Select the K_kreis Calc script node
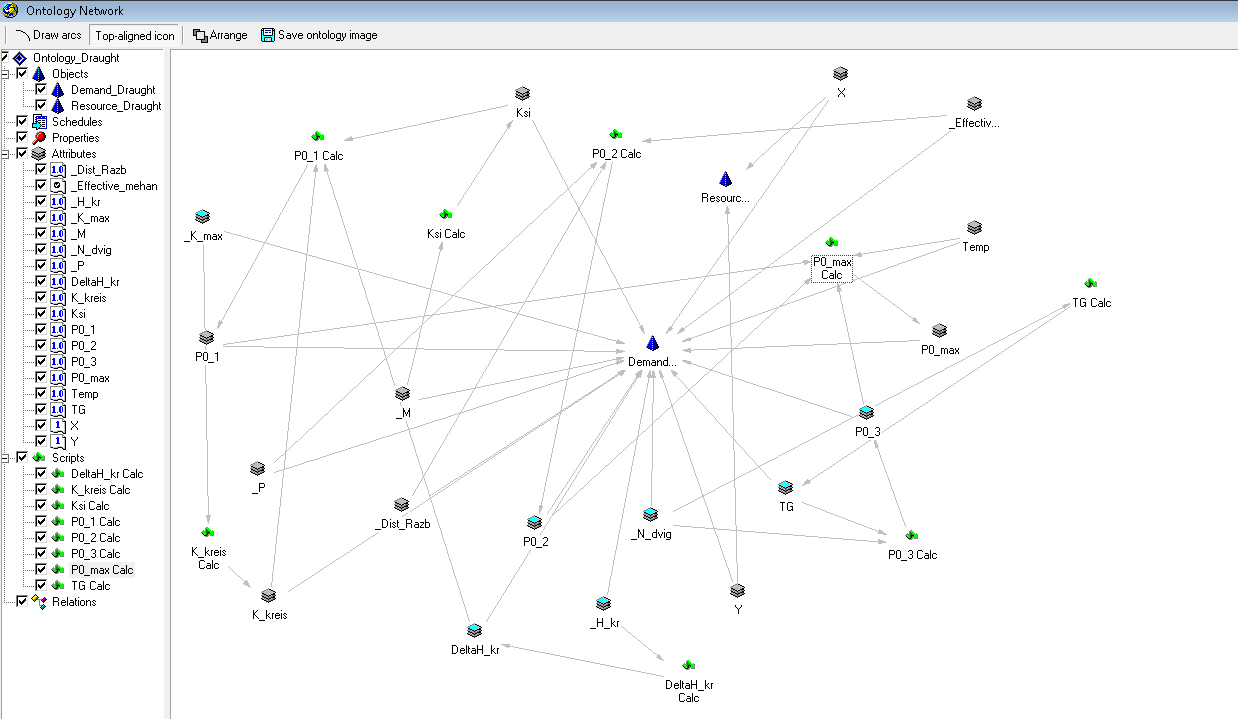 point(208,533)
